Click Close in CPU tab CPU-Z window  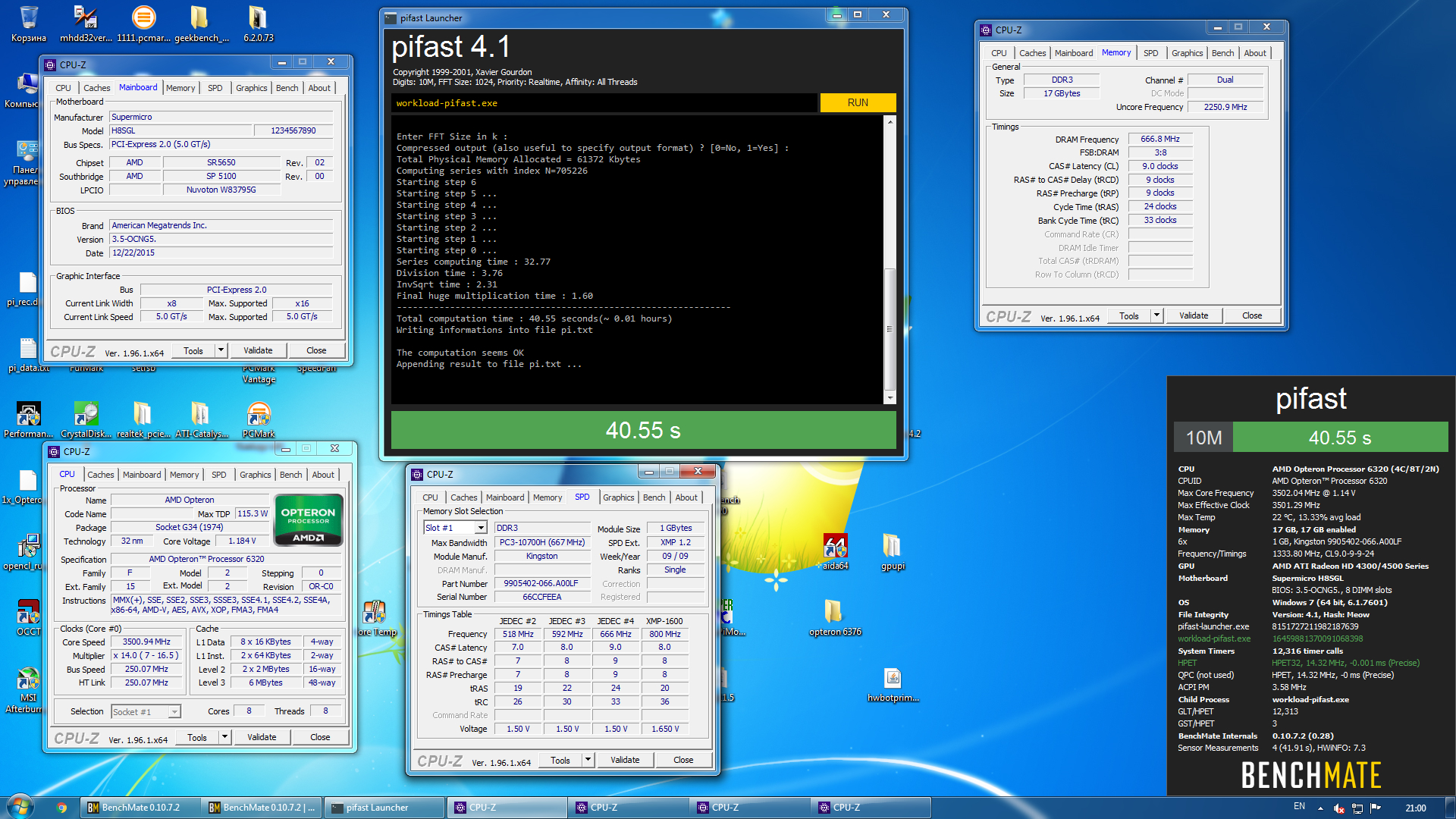click(320, 737)
